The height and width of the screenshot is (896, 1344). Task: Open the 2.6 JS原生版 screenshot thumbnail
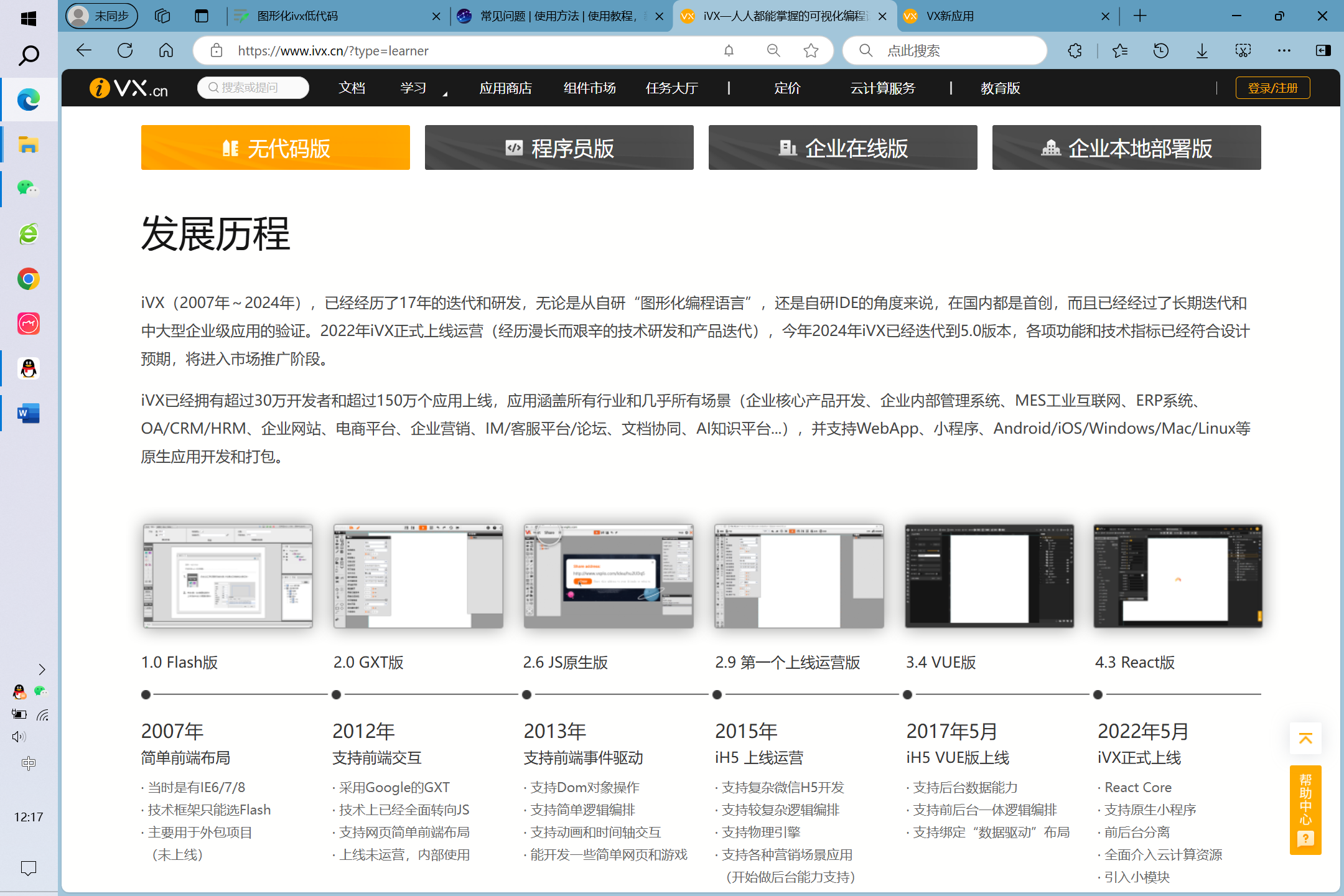point(609,576)
